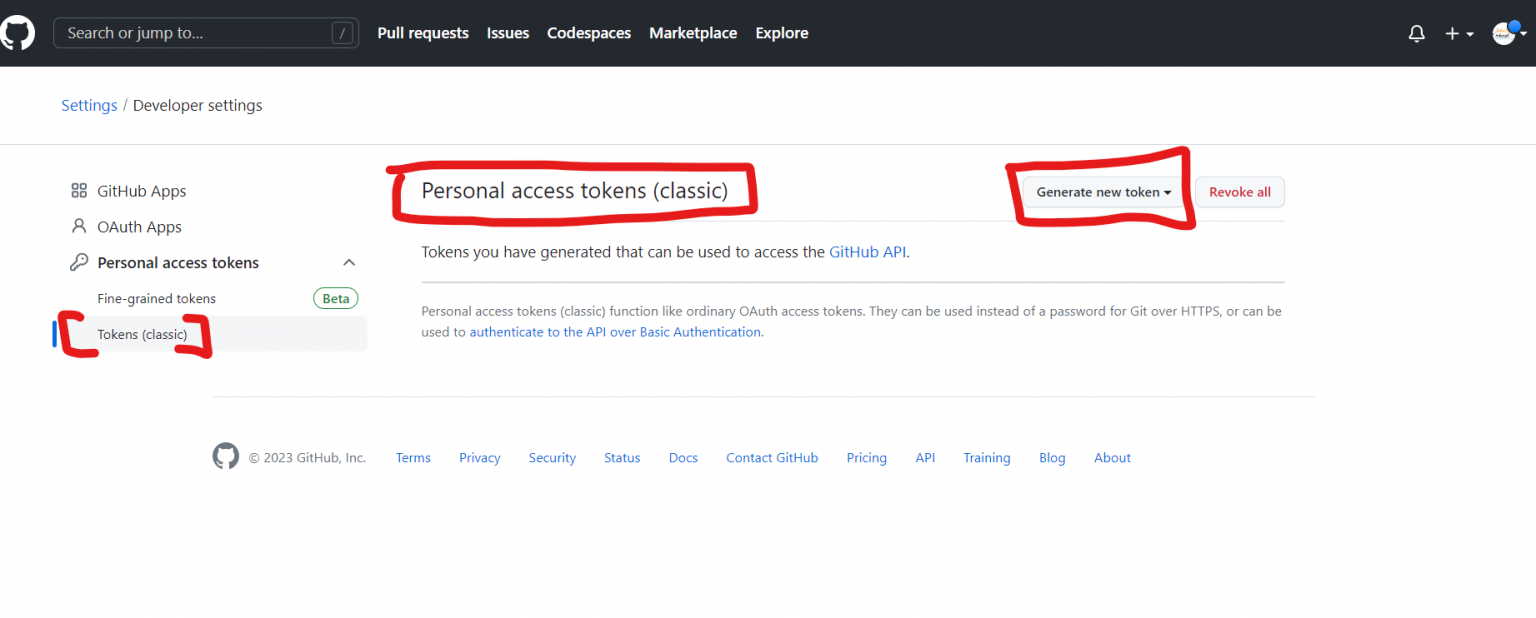
Task: Collapse the Personal access tokens section
Action: tap(349, 263)
